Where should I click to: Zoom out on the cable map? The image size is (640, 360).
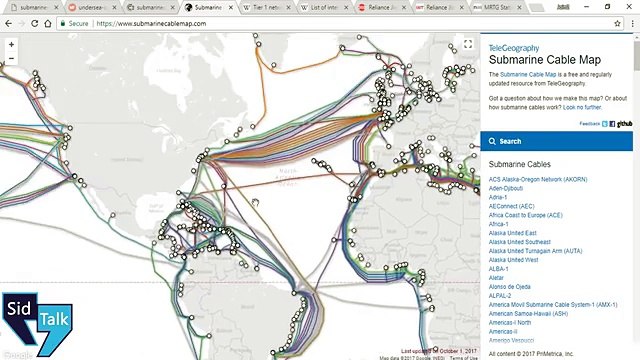pos(11,59)
